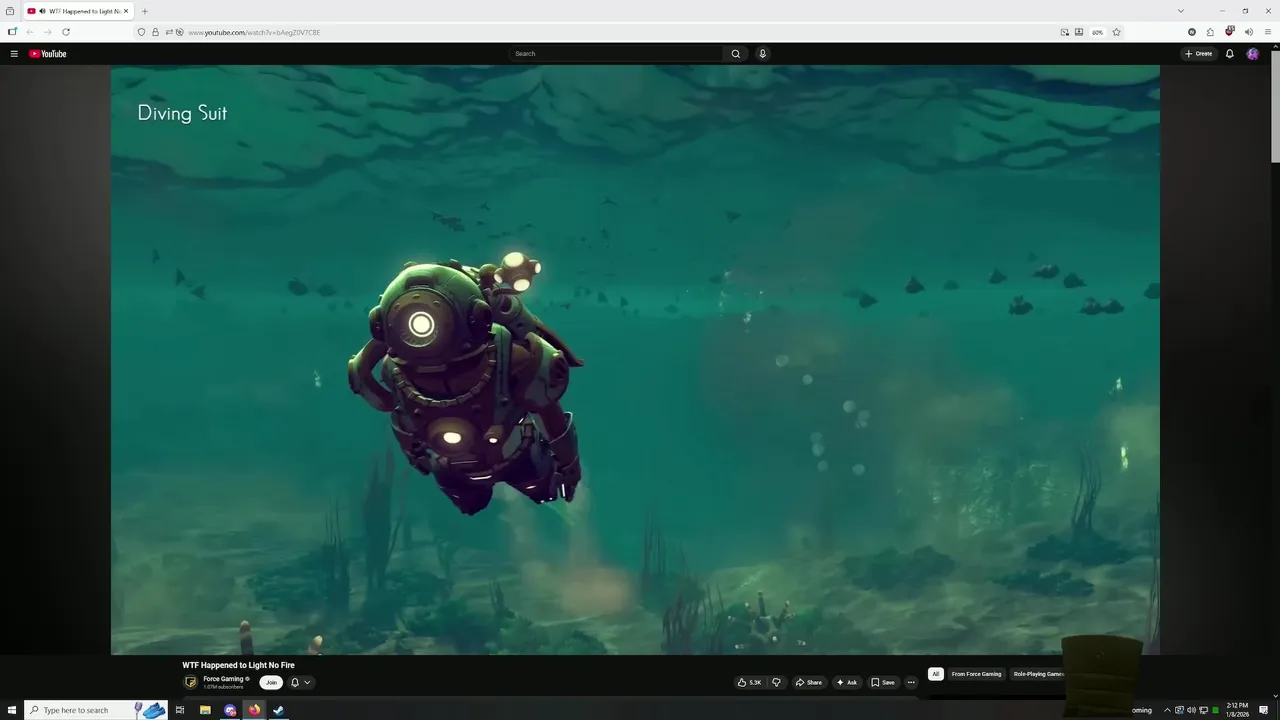
Task: Open the account avatar menu
Action: (x=1253, y=54)
